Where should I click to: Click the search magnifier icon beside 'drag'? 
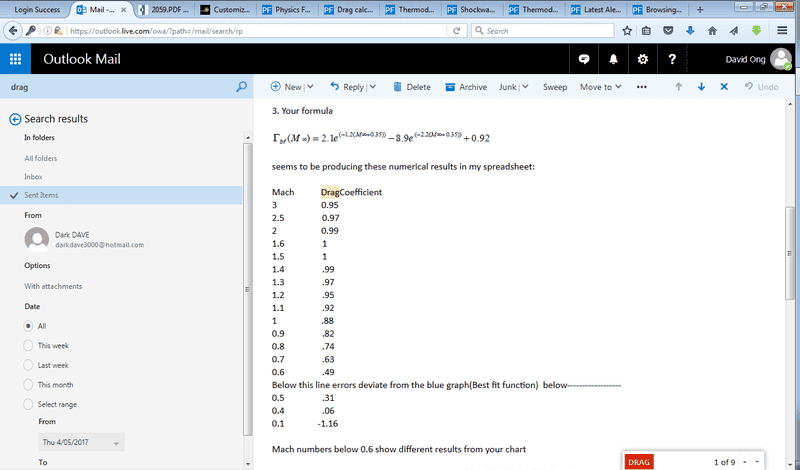click(x=241, y=87)
